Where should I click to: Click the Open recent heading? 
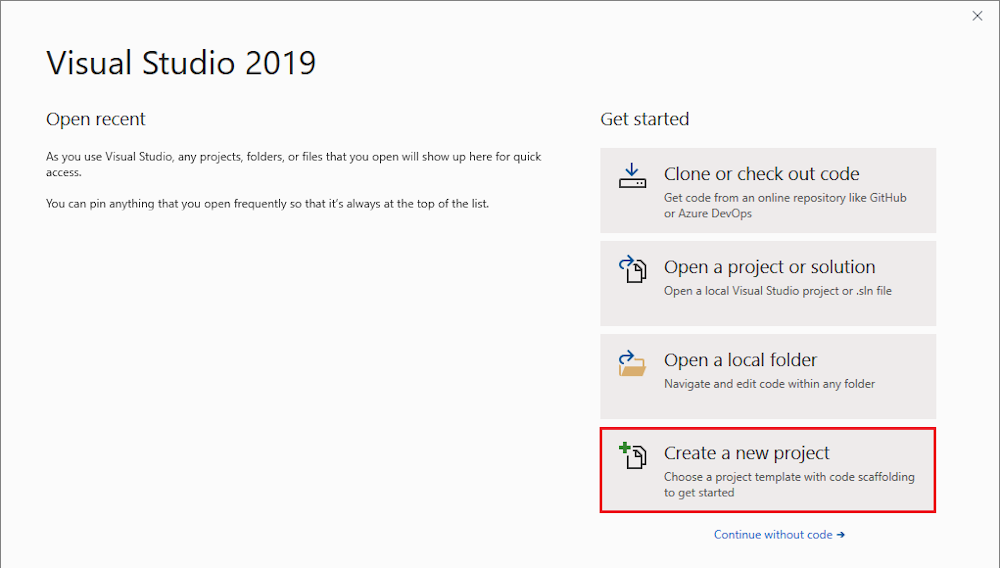(96, 119)
